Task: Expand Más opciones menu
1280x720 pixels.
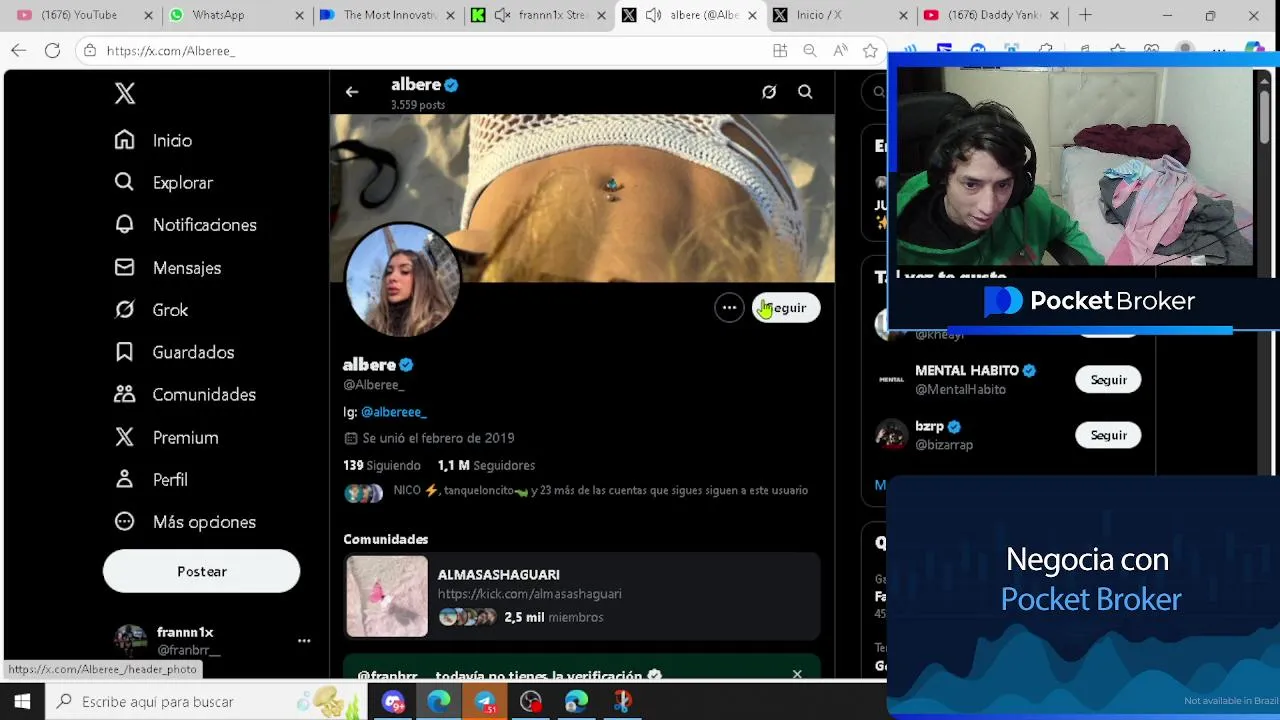Action: click(x=184, y=522)
